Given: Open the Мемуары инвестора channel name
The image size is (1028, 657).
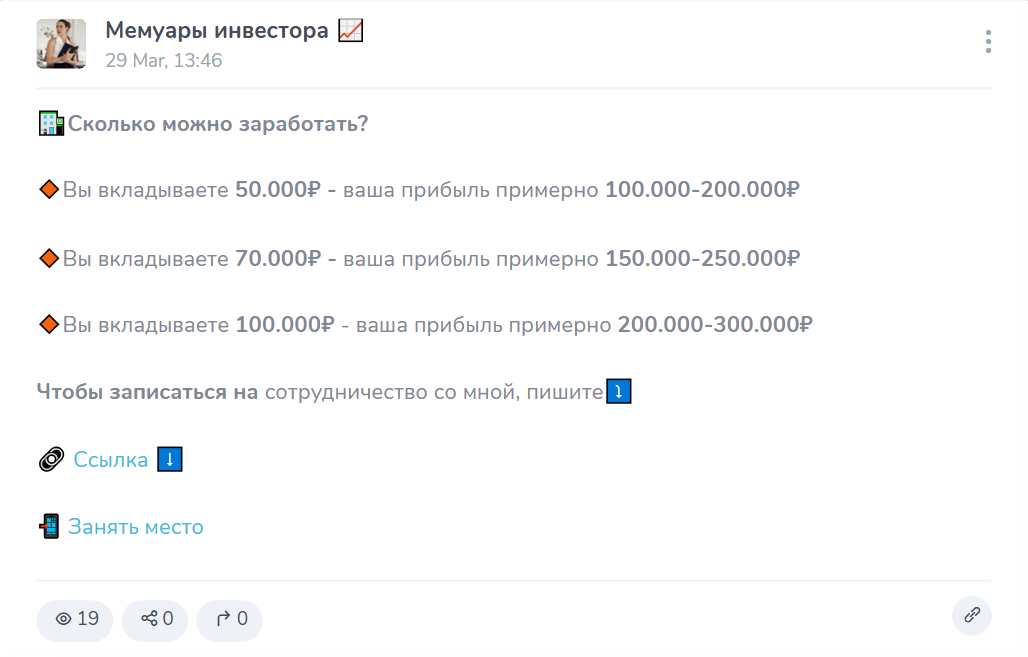Looking at the screenshot, I should tap(216, 29).
